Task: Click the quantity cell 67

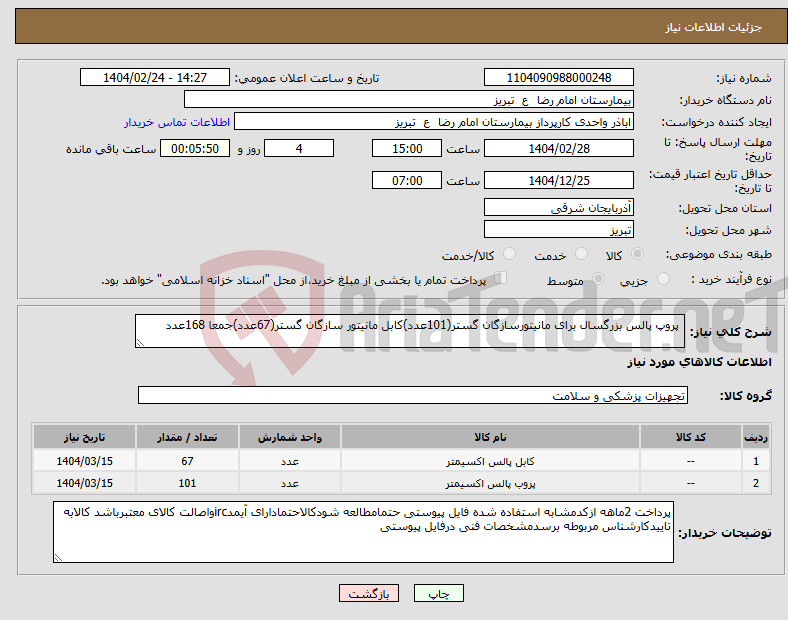Action: [187, 461]
